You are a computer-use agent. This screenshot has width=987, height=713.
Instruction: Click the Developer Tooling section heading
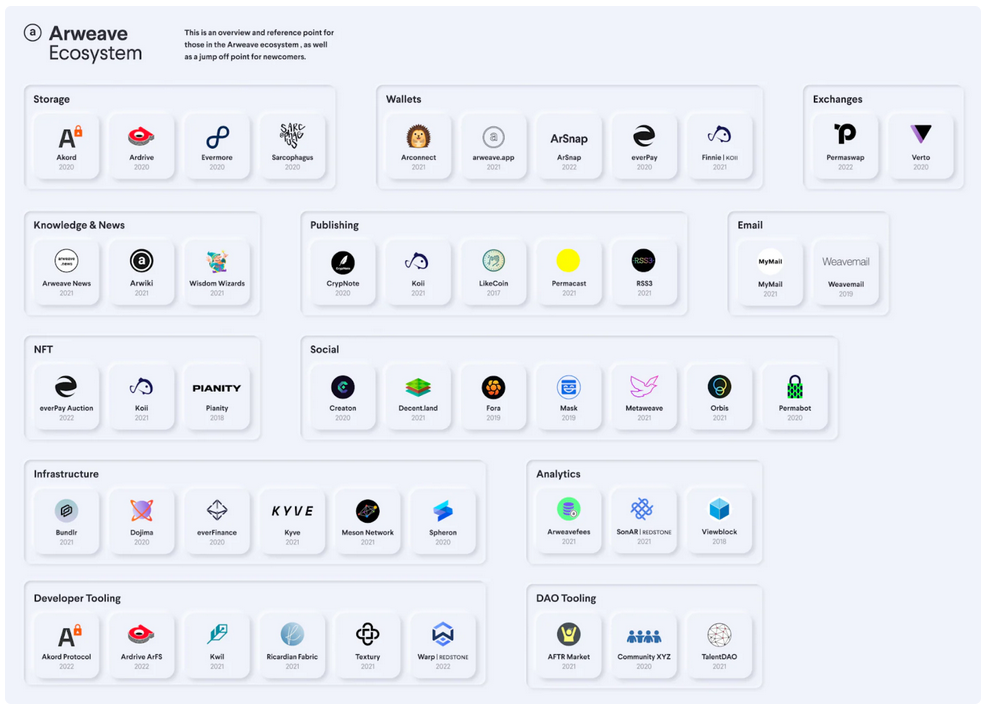point(77,598)
